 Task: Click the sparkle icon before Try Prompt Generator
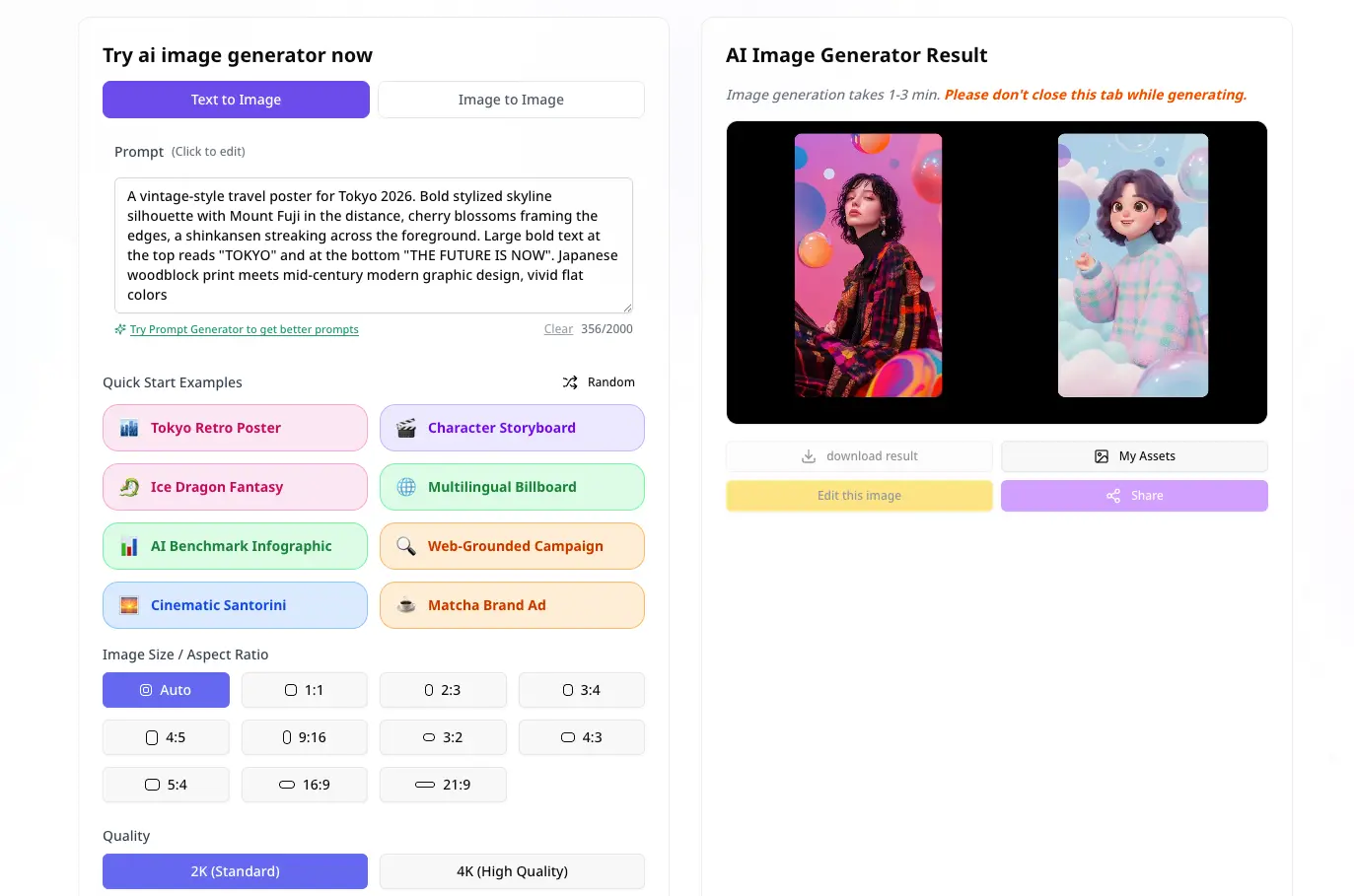tap(118, 329)
